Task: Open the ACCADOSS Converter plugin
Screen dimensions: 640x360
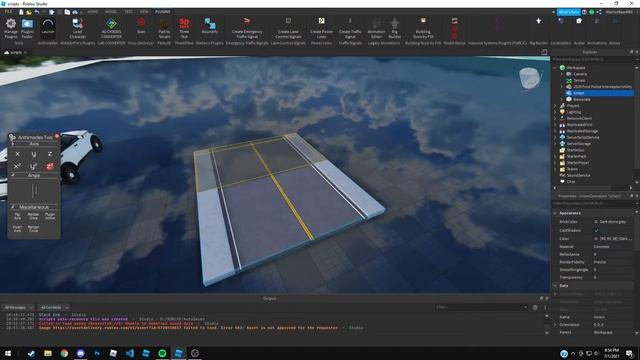Action: [x=111, y=28]
